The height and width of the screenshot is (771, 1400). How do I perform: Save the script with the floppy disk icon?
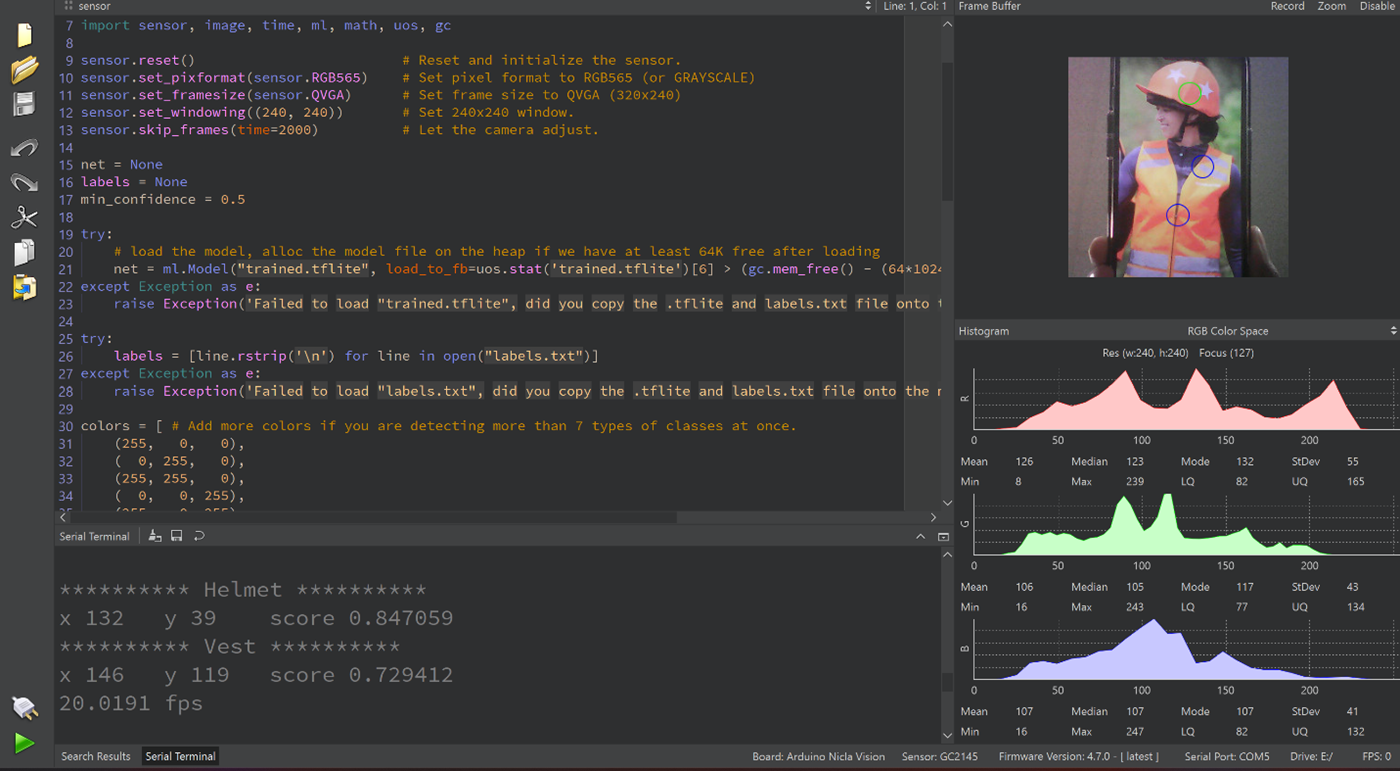tap(24, 104)
